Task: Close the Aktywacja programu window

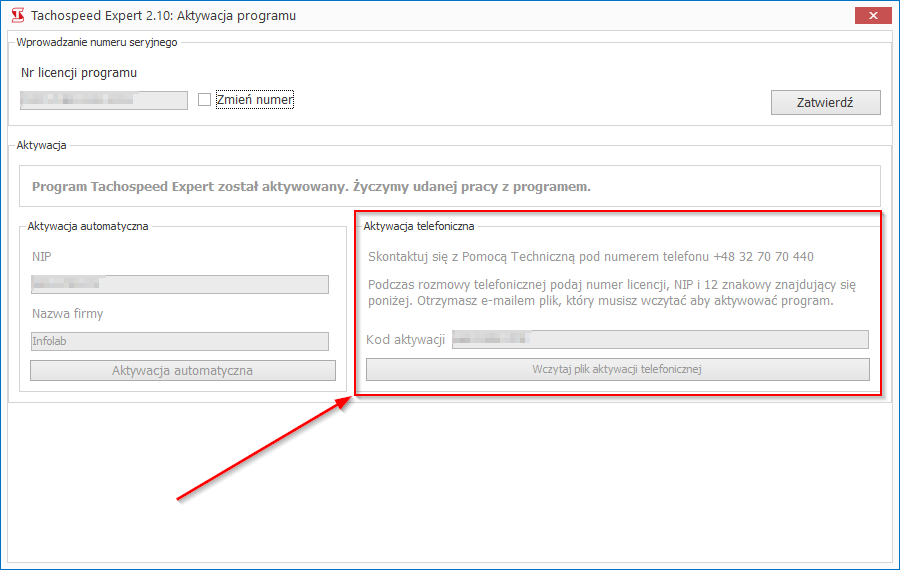Action: 872,15
